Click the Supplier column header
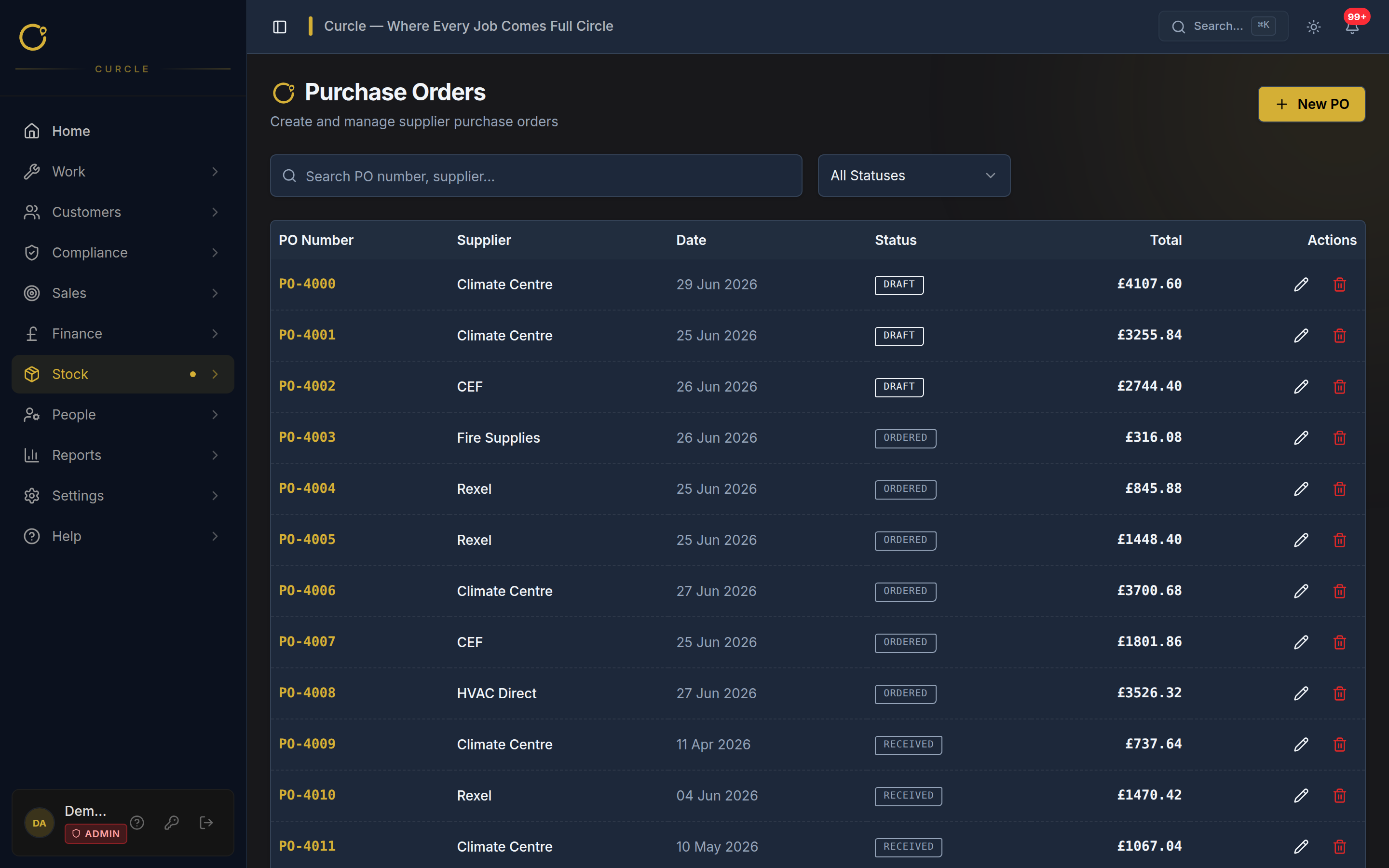1389x868 pixels. point(484,240)
